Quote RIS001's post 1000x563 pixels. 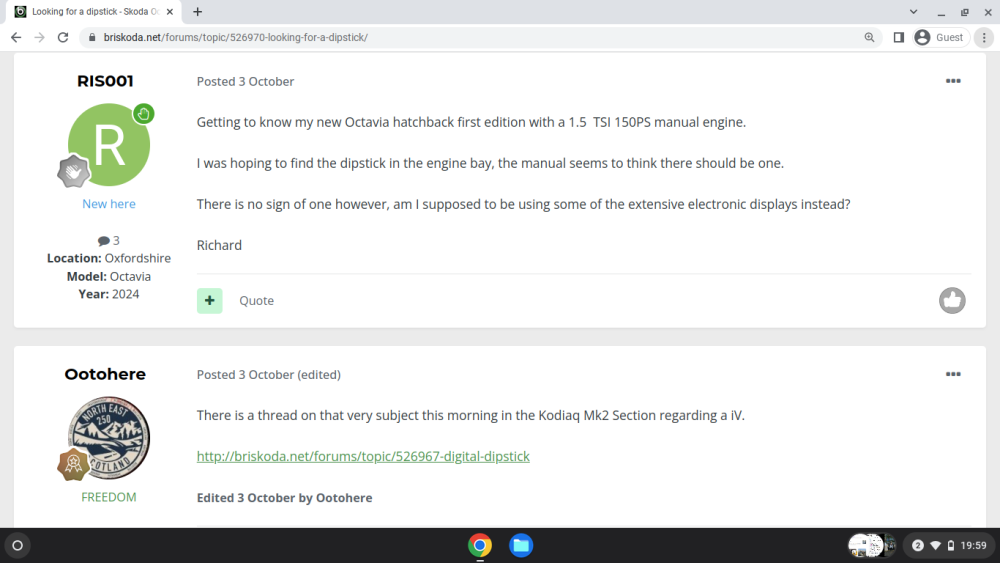pyautogui.click(x=256, y=301)
